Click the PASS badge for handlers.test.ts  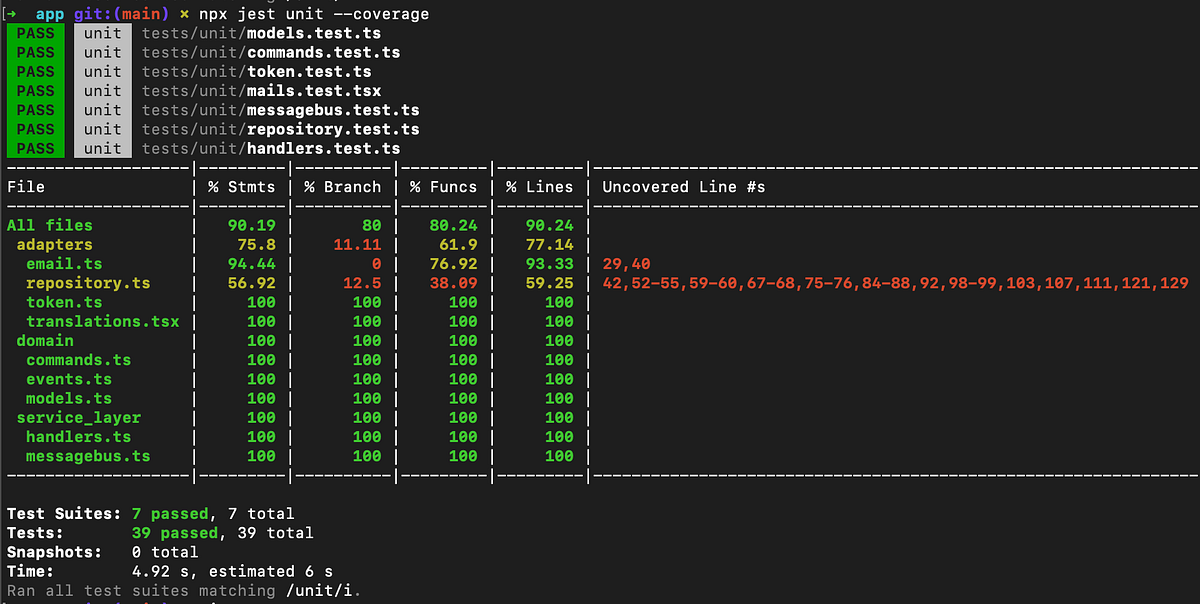[34, 148]
